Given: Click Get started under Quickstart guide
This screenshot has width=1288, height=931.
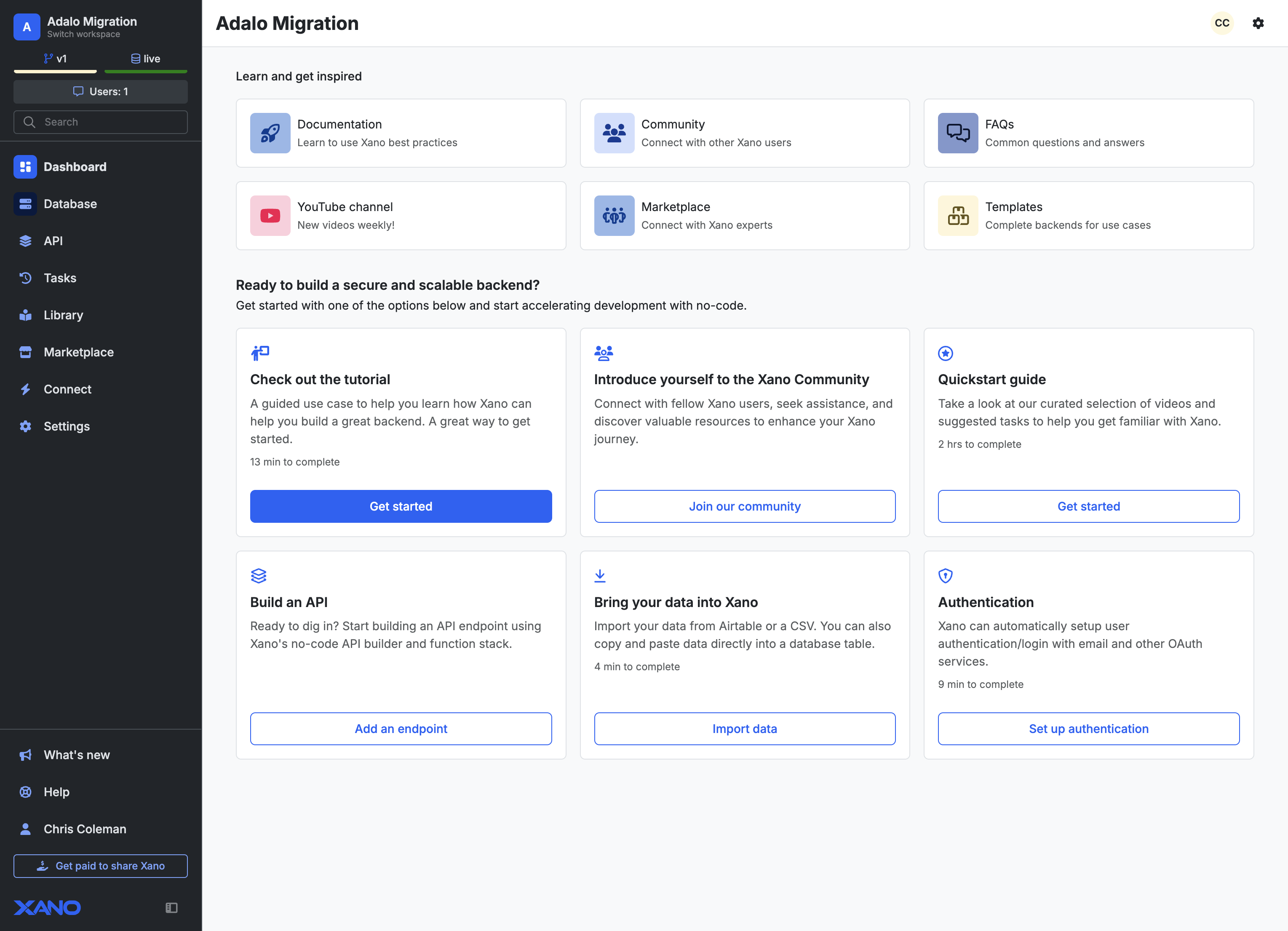Looking at the screenshot, I should [1089, 506].
